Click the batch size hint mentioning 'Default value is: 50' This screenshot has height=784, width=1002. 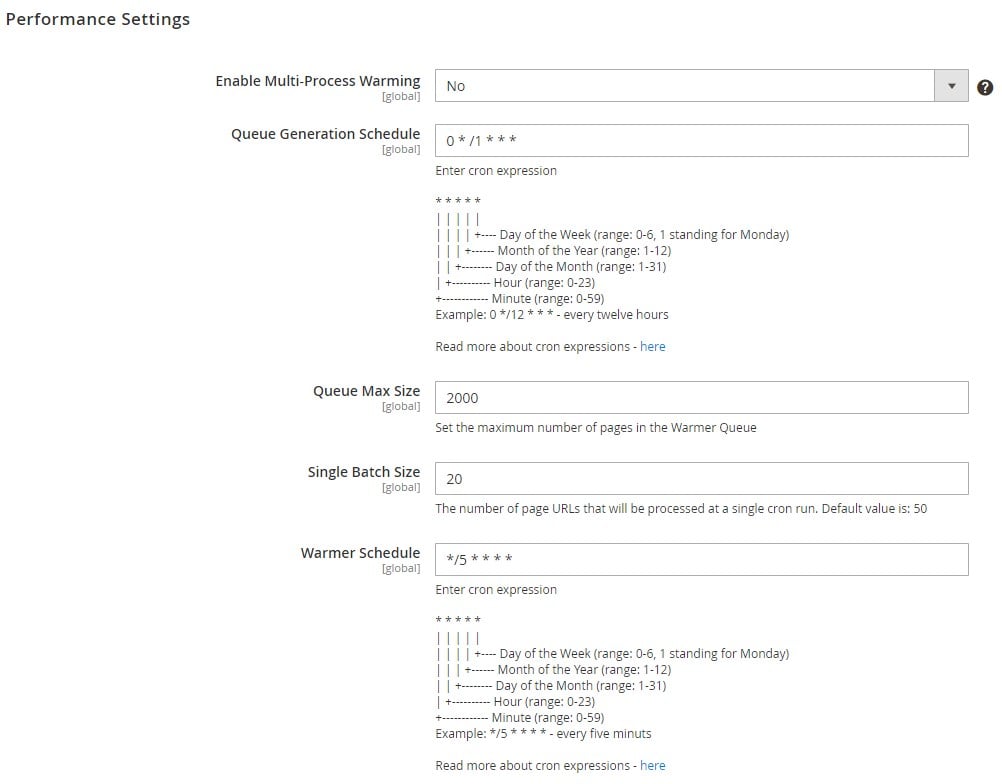[x=681, y=509]
